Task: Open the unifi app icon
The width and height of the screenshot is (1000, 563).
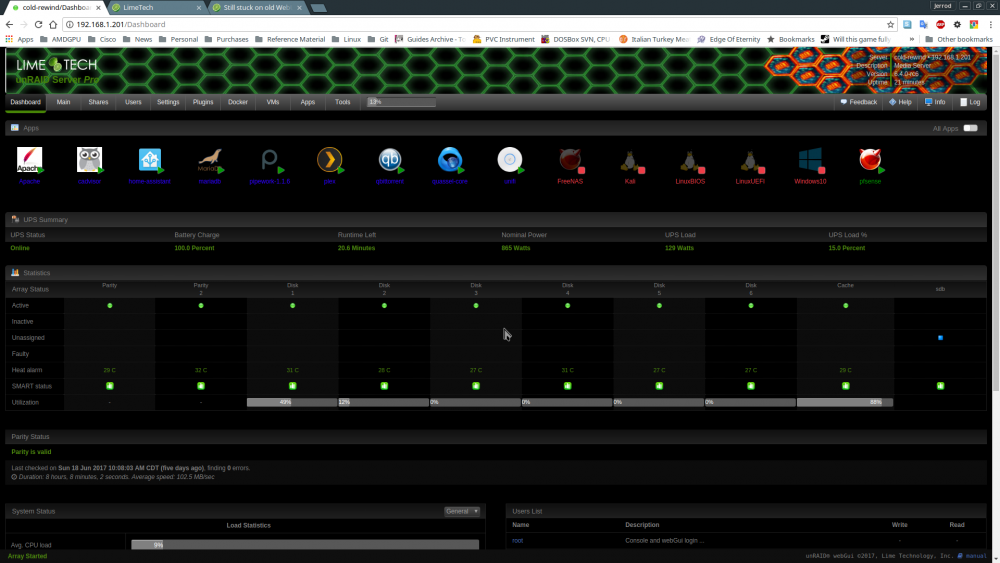Action: (510, 159)
